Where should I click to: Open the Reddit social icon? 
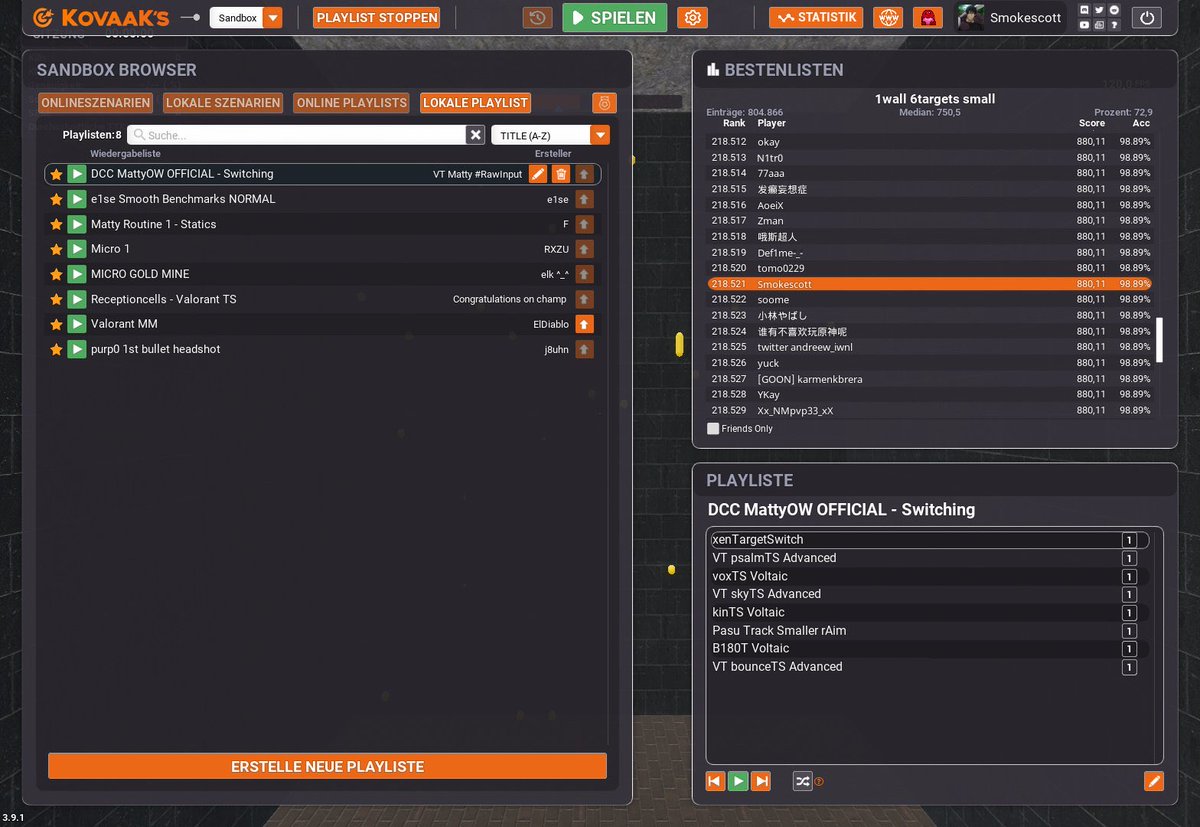point(1112,10)
